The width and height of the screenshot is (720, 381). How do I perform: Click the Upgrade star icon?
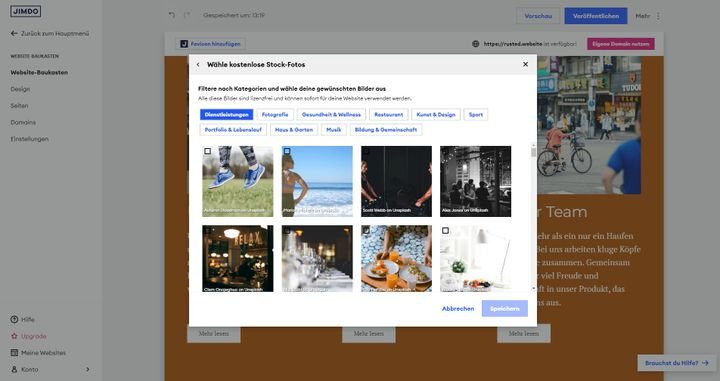pyautogui.click(x=14, y=336)
